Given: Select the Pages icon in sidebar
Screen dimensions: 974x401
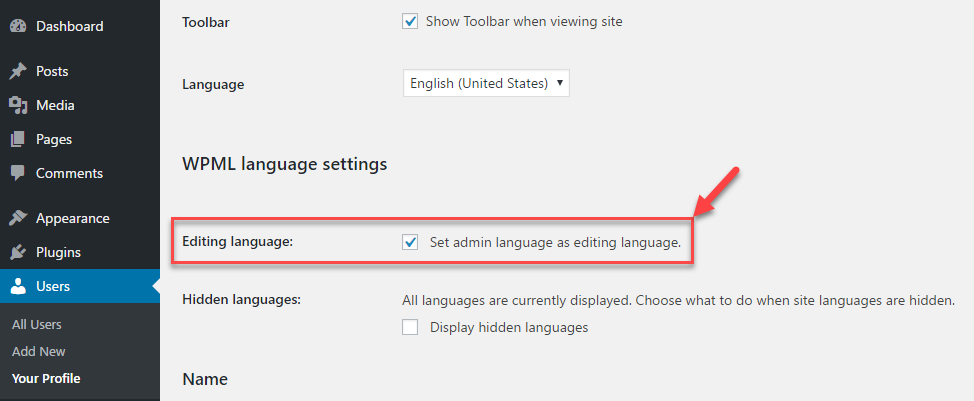Looking at the screenshot, I should (18, 139).
